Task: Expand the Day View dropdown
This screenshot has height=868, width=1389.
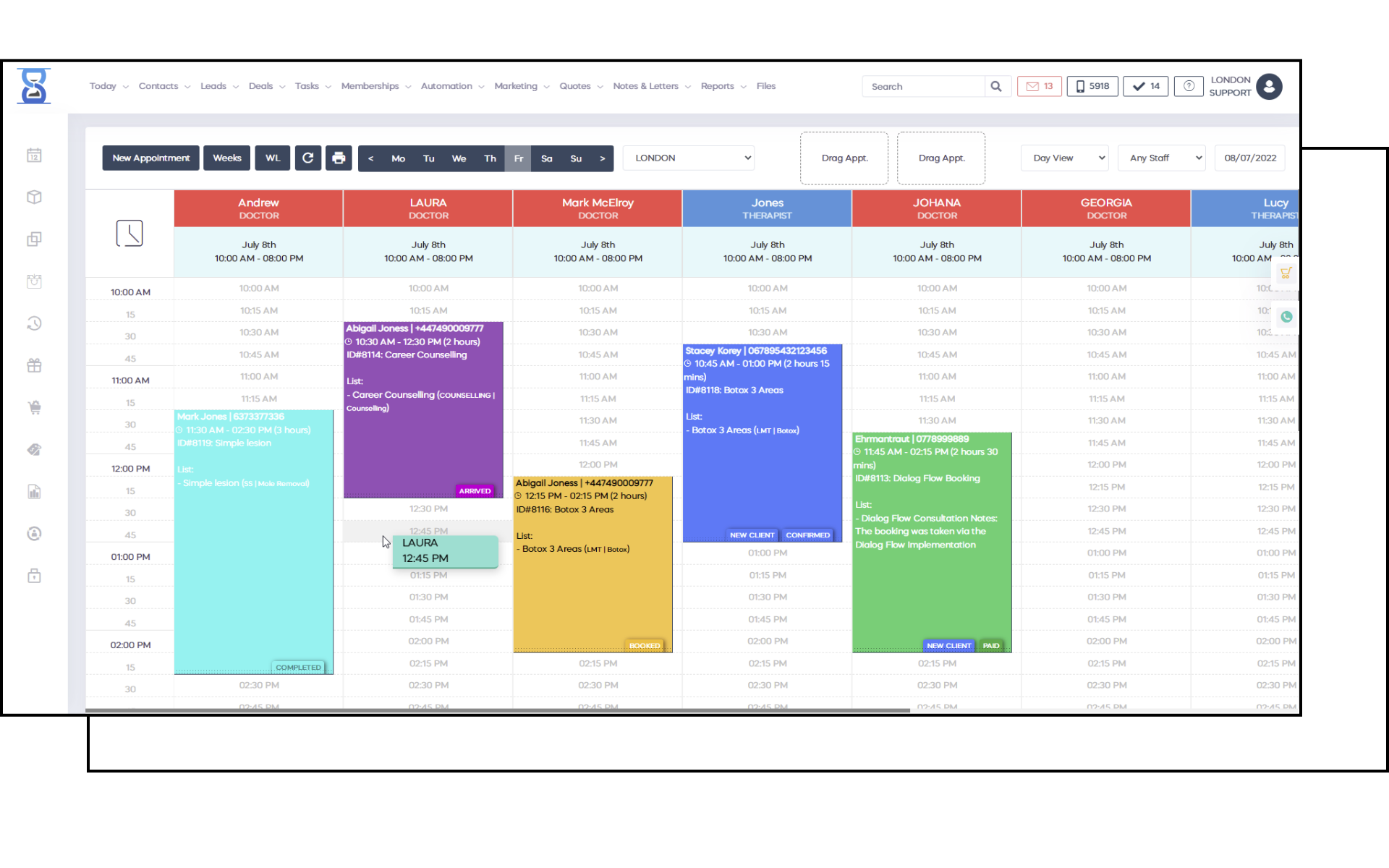Action: click(x=1064, y=158)
